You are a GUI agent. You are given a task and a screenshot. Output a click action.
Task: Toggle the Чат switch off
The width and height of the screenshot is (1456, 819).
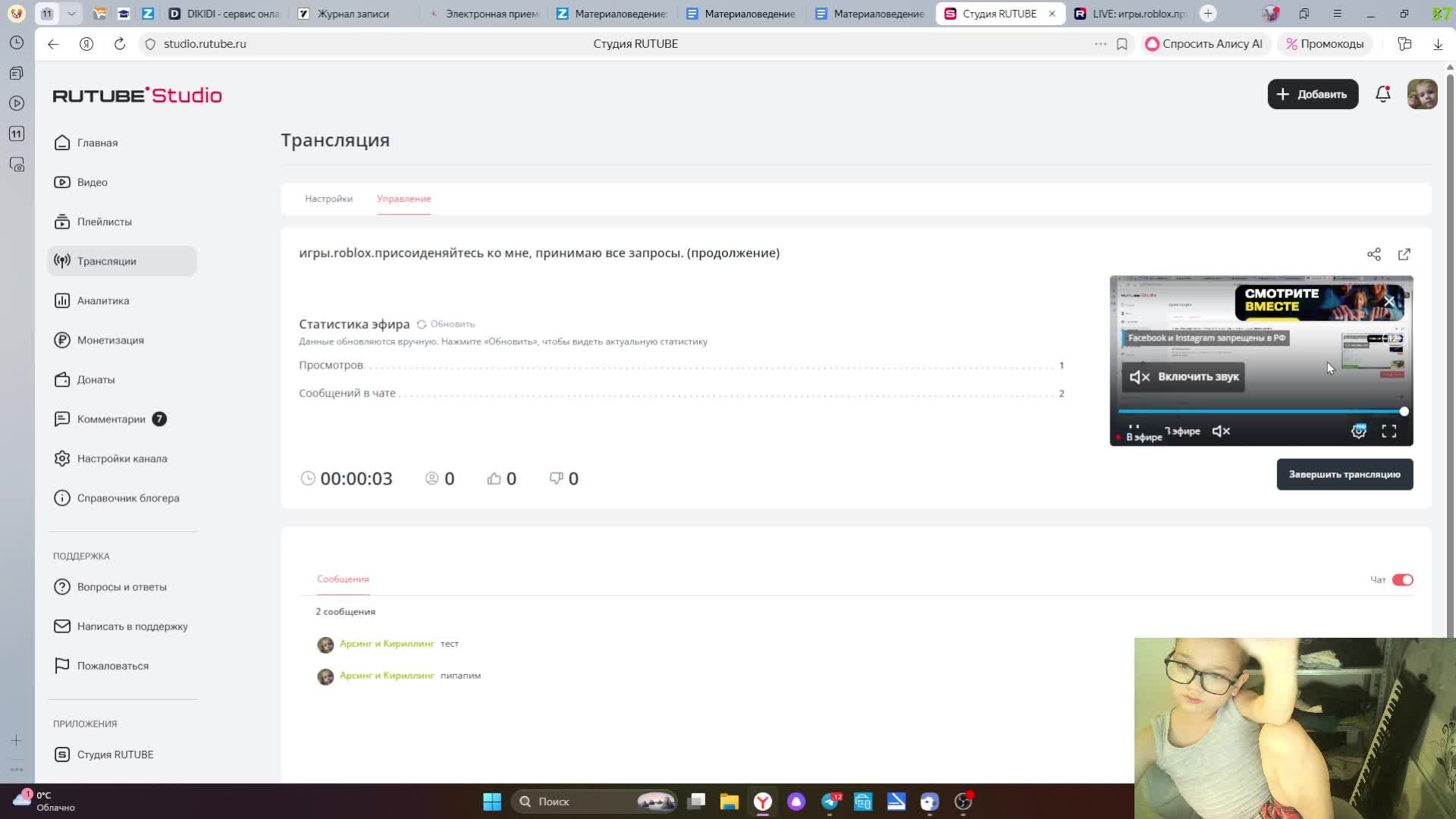point(1402,580)
